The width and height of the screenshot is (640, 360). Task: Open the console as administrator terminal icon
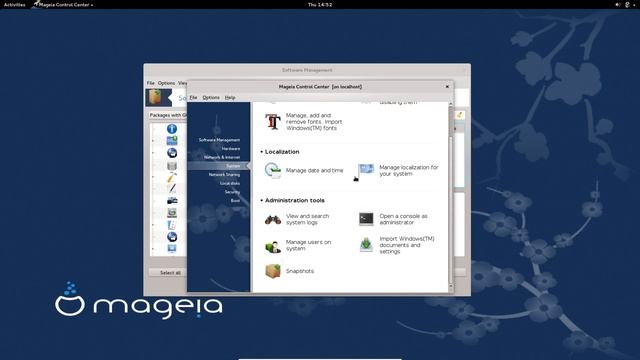coord(366,219)
